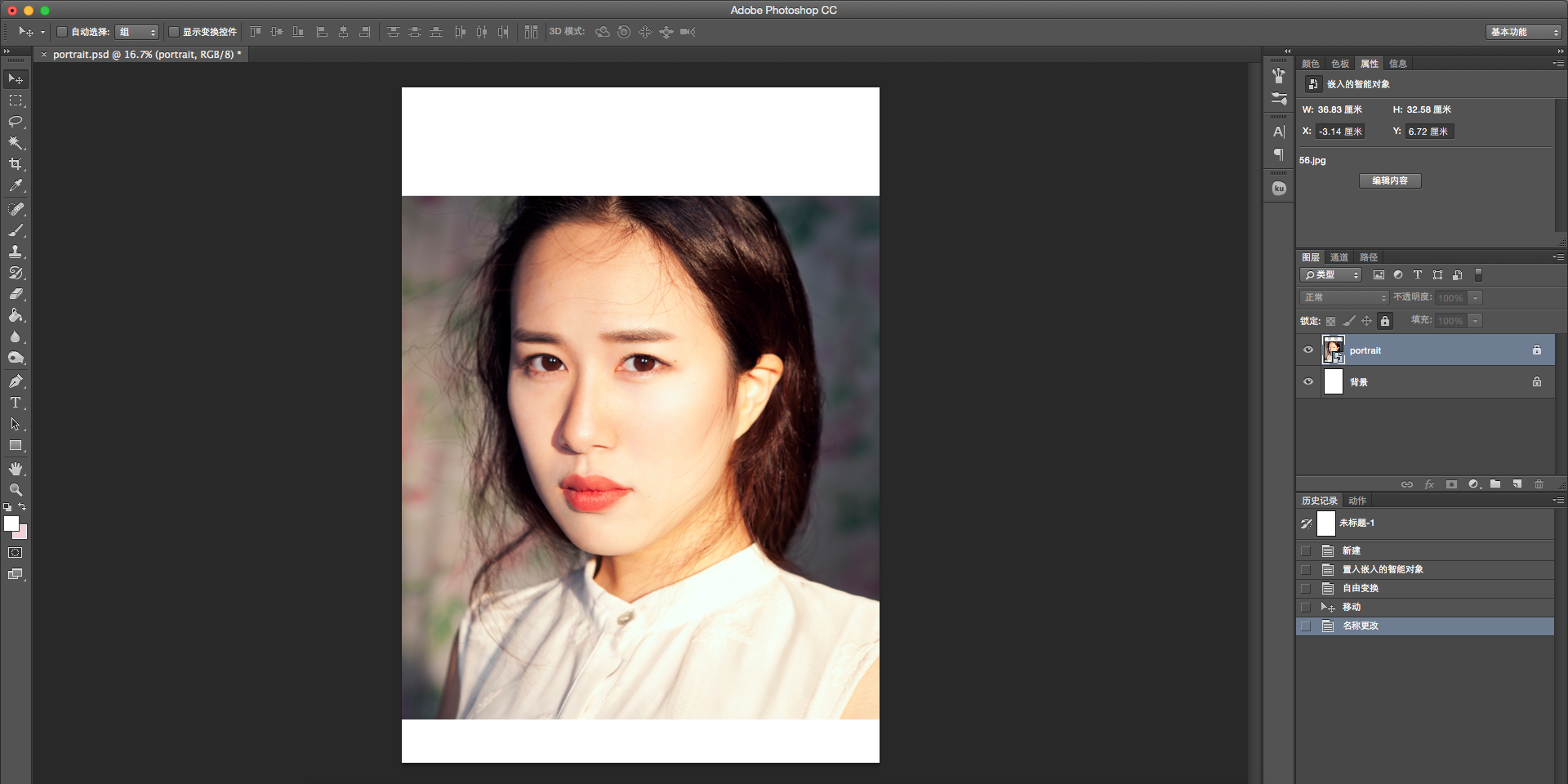
Task: Switch to the 信息 tab
Action: [1398, 64]
